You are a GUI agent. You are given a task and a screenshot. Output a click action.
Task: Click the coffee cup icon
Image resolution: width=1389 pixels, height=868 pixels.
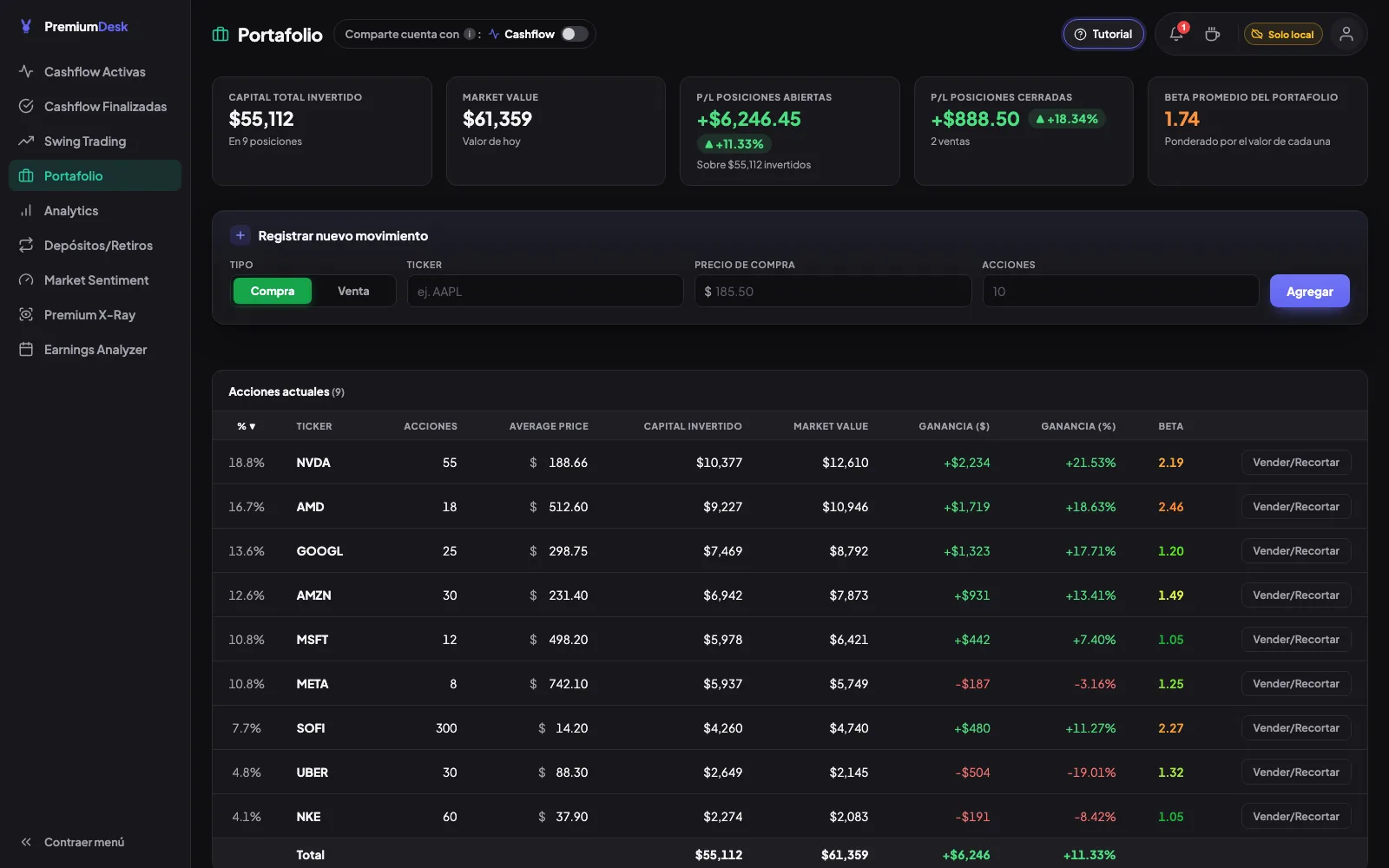click(x=1212, y=34)
